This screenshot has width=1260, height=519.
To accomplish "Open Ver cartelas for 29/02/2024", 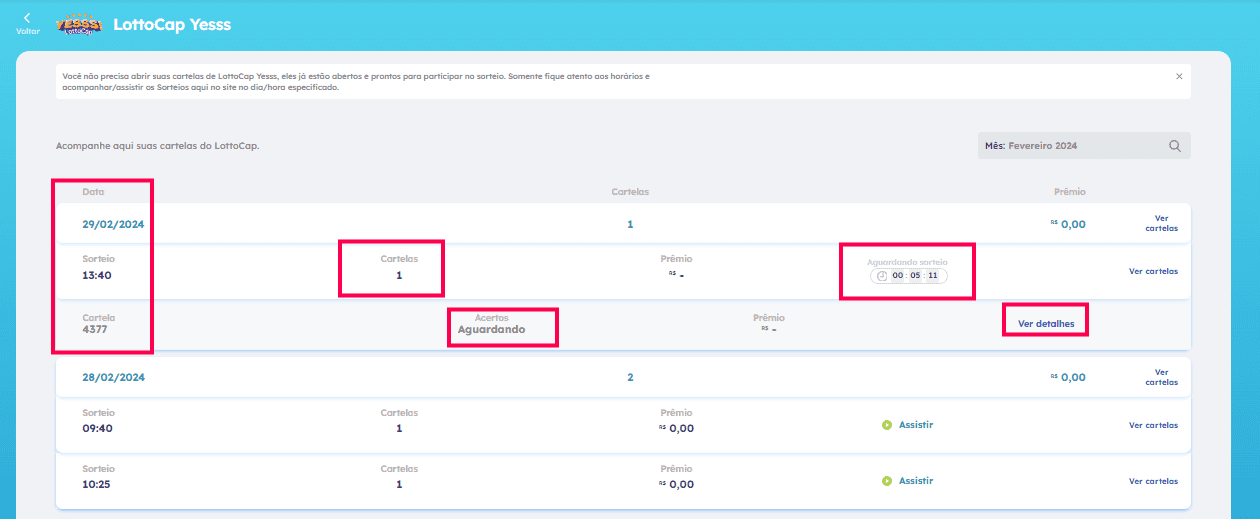I will [1161, 223].
